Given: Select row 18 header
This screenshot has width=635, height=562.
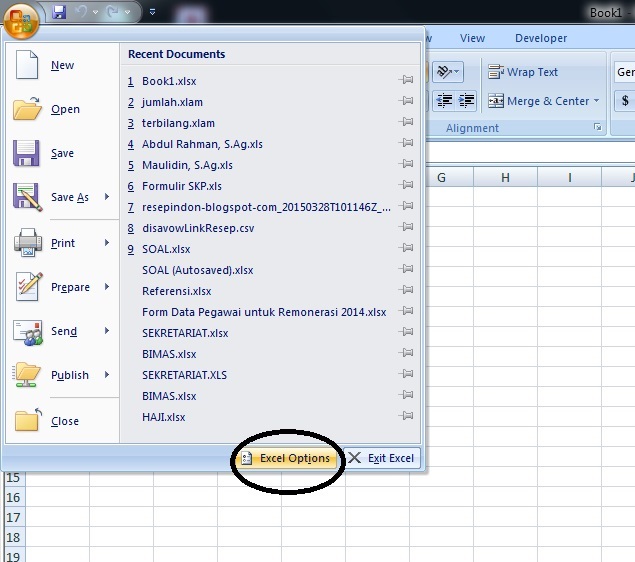Looking at the screenshot, I should pyautogui.click(x=13, y=537).
